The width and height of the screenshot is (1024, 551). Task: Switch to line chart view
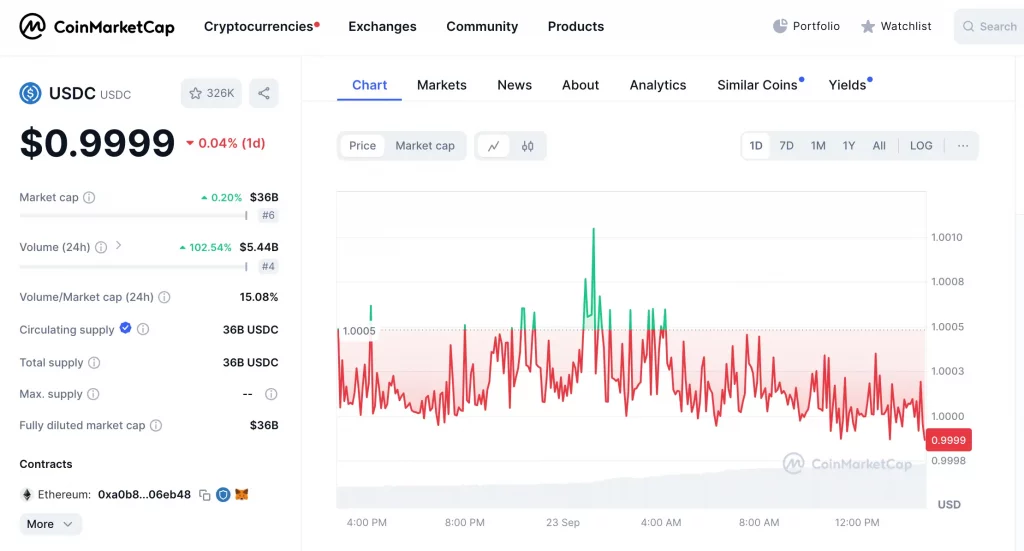pos(494,146)
